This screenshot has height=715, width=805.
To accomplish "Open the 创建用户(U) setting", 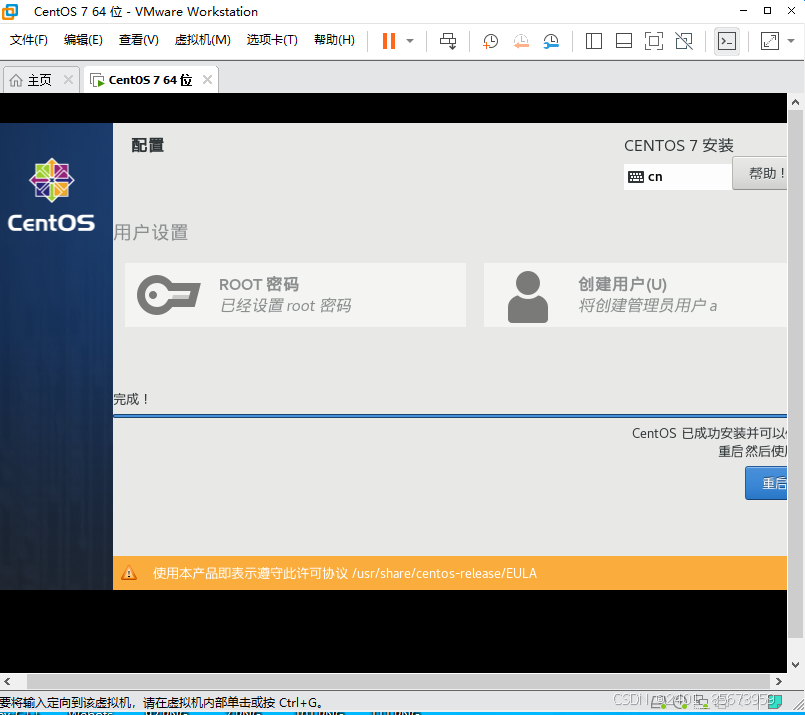I will tap(635, 295).
